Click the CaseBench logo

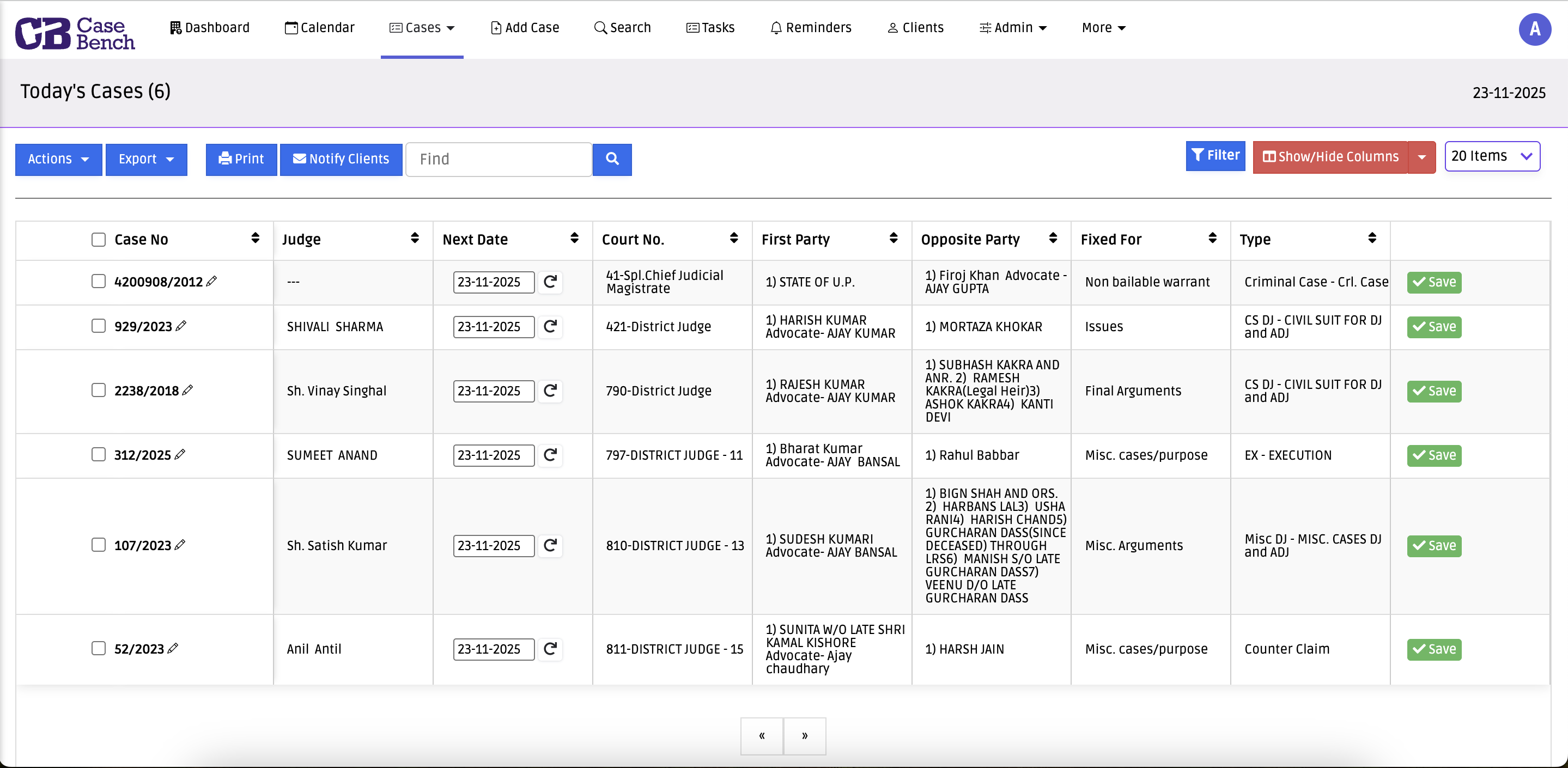click(x=74, y=33)
